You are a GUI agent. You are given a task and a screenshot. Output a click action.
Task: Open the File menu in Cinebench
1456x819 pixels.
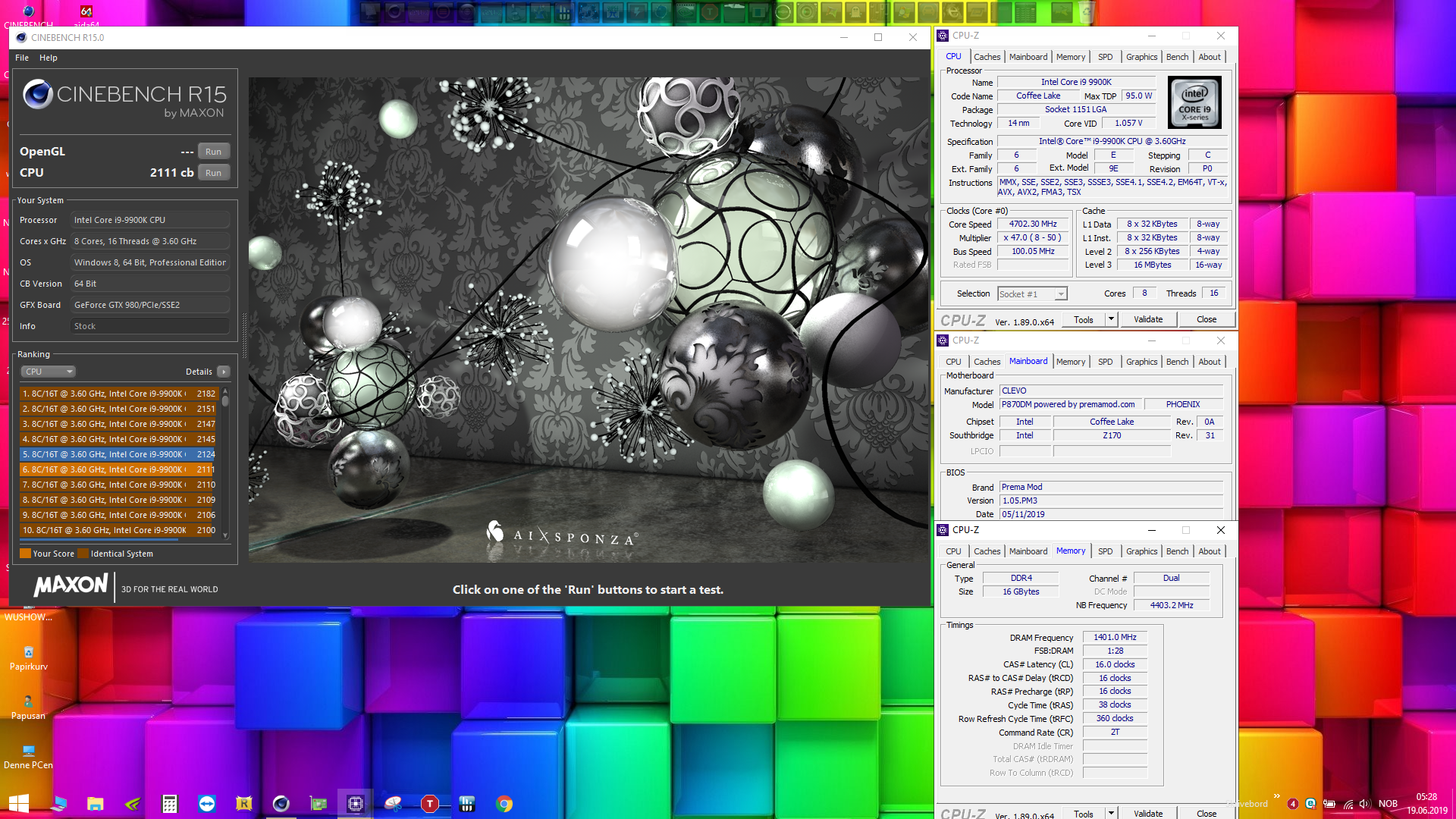[x=22, y=58]
